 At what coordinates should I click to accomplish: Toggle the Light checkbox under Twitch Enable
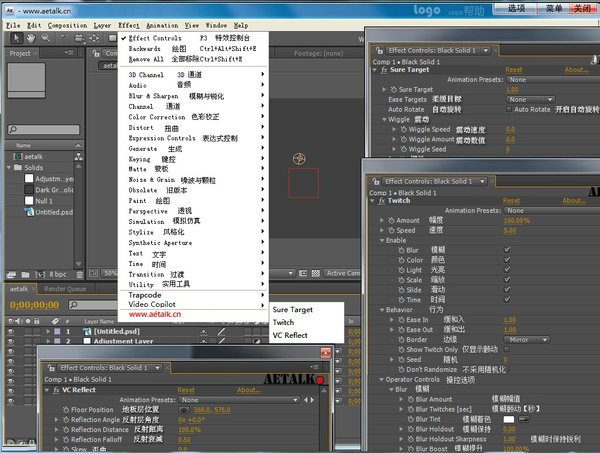(x=508, y=269)
